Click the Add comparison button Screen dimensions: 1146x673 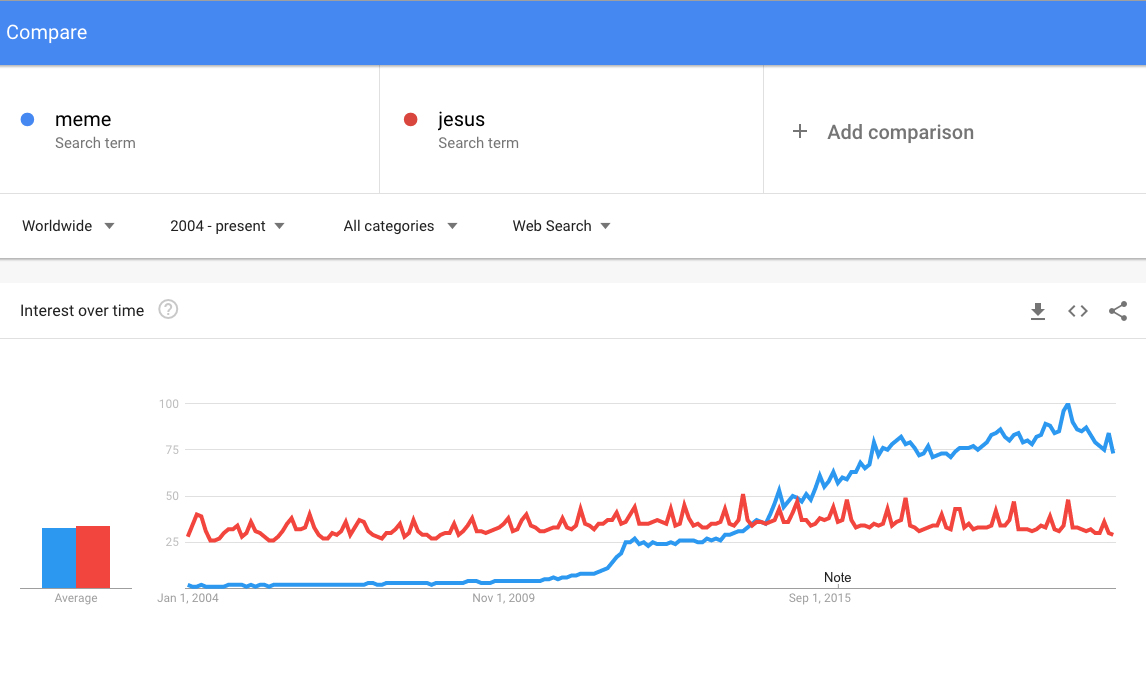click(x=884, y=132)
